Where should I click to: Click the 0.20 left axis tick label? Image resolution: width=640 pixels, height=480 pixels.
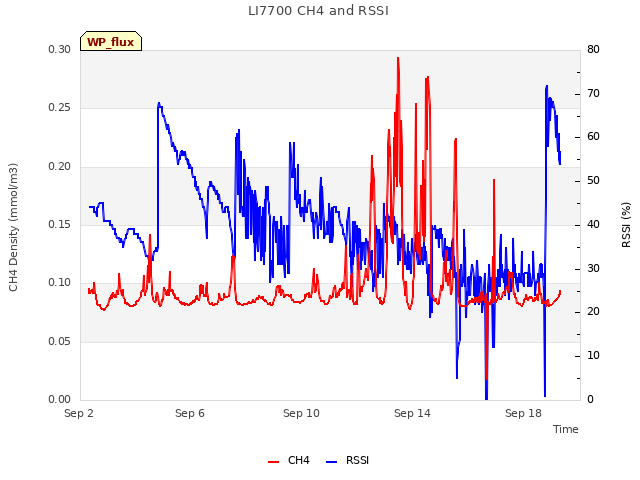(60, 167)
